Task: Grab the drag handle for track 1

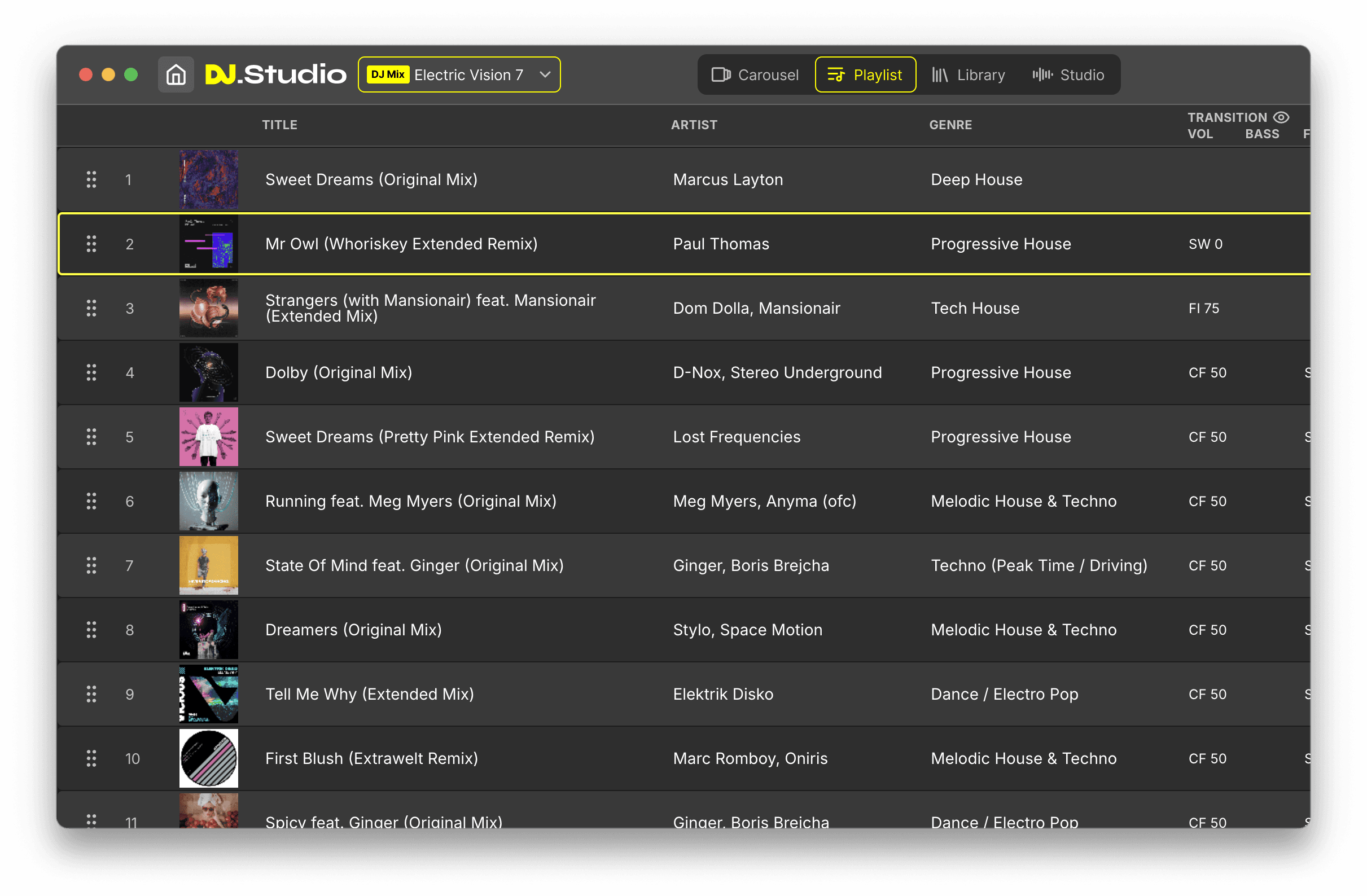Action: tap(91, 180)
